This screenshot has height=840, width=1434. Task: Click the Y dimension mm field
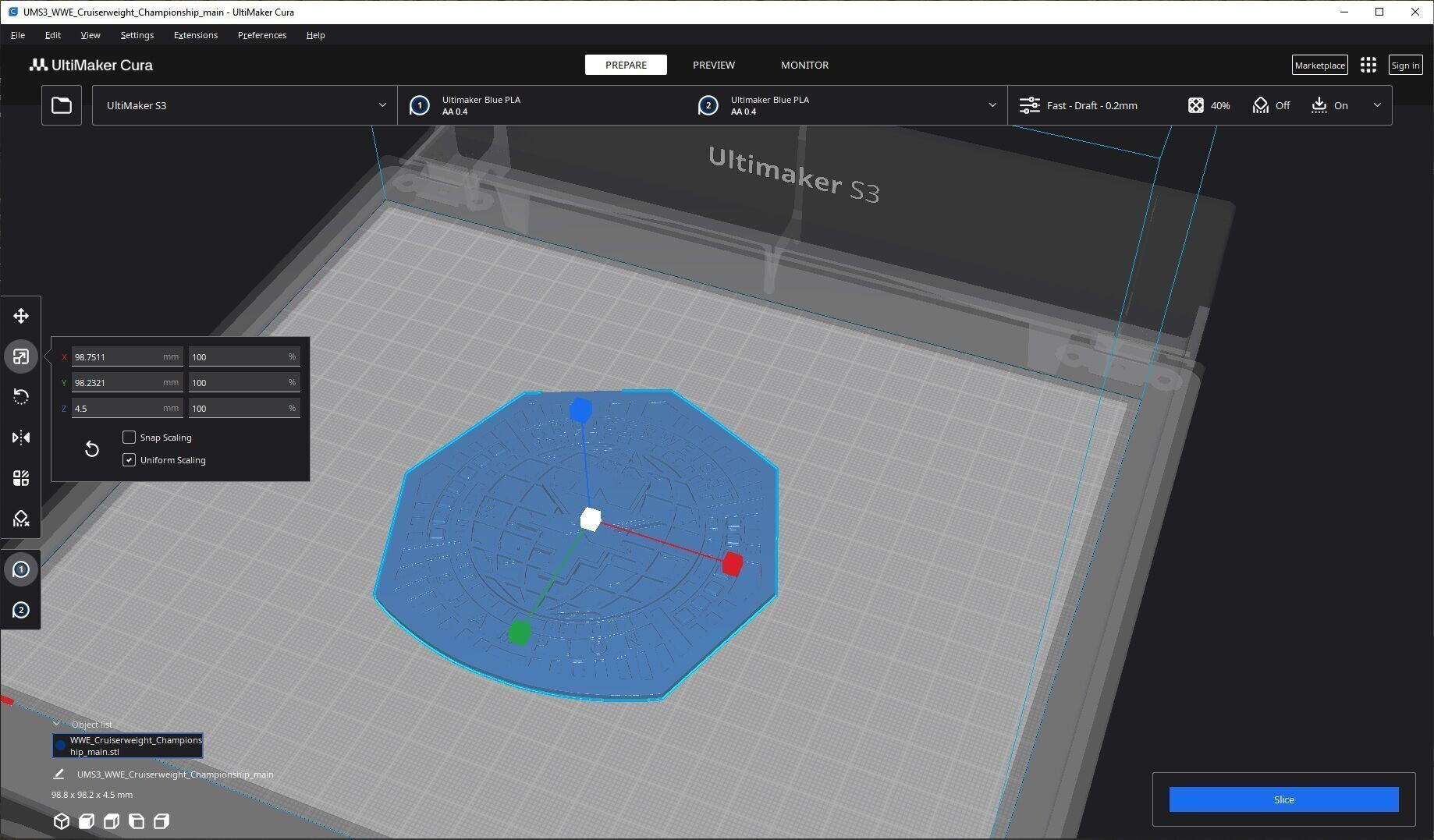(x=127, y=382)
